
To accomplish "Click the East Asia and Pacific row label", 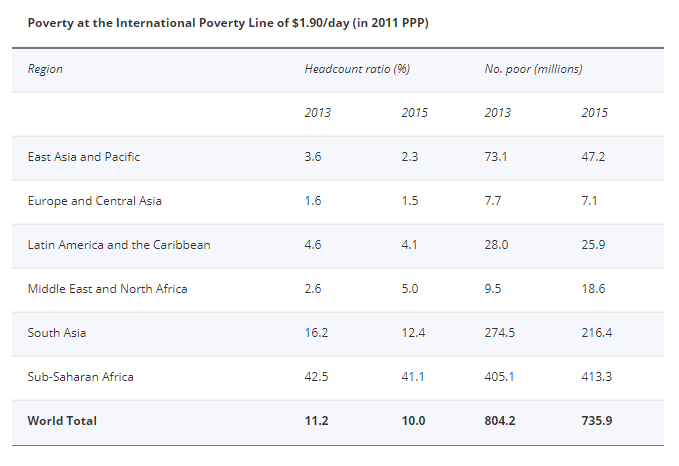I will (84, 157).
